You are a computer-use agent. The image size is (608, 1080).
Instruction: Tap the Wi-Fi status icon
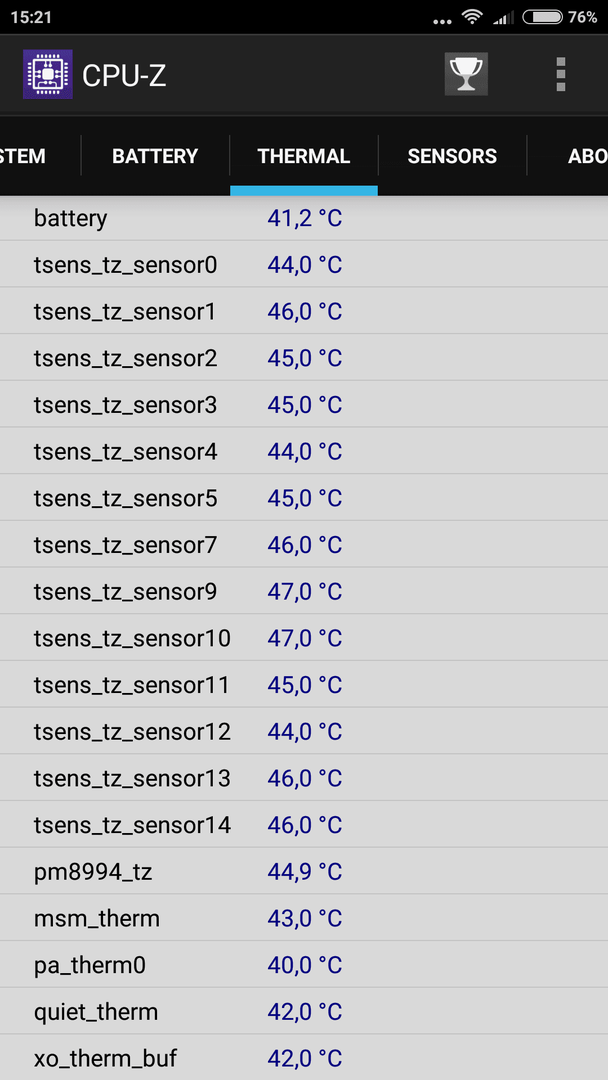pyautogui.click(x=472, y=17)
